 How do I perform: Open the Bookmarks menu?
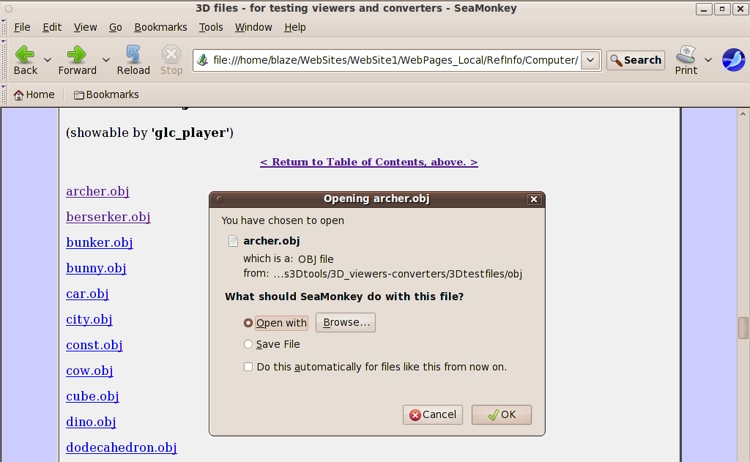point(160,27)
